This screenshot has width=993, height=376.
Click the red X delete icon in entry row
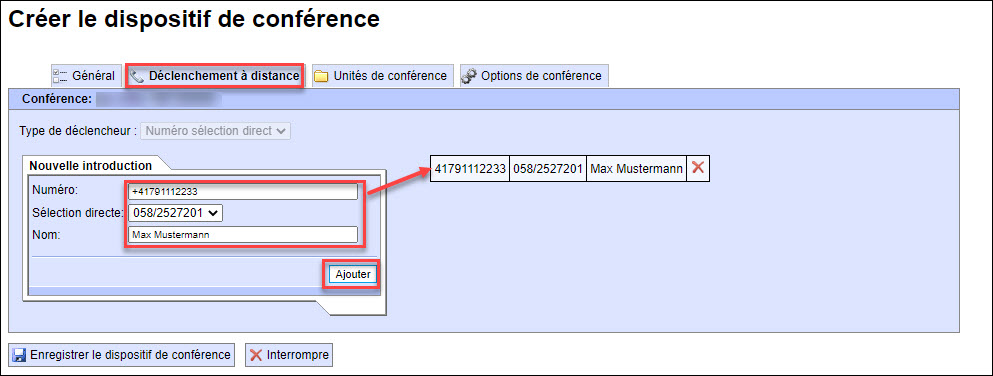698,168
